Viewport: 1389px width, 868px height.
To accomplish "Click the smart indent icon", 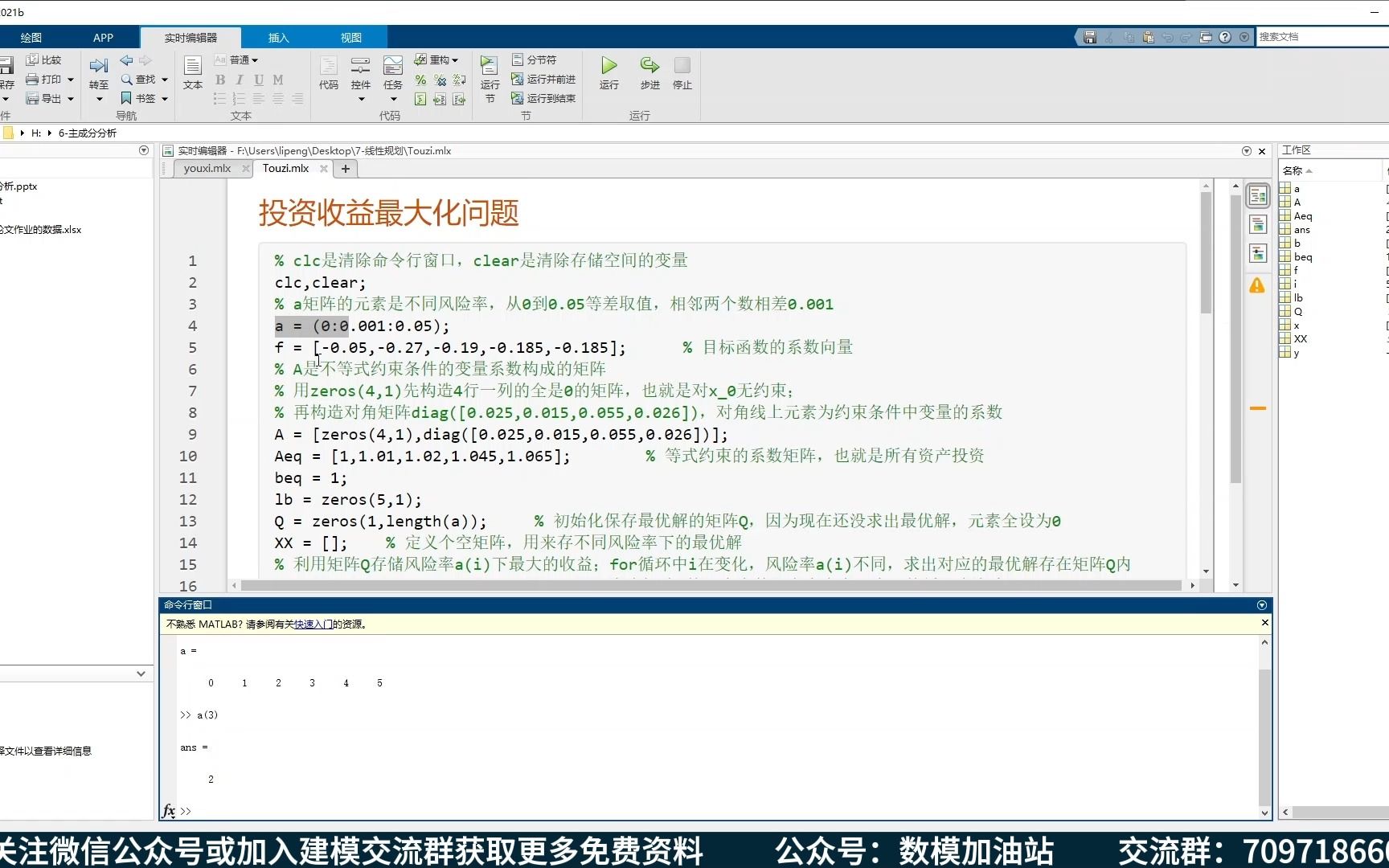I will click(x=420, y=99).
